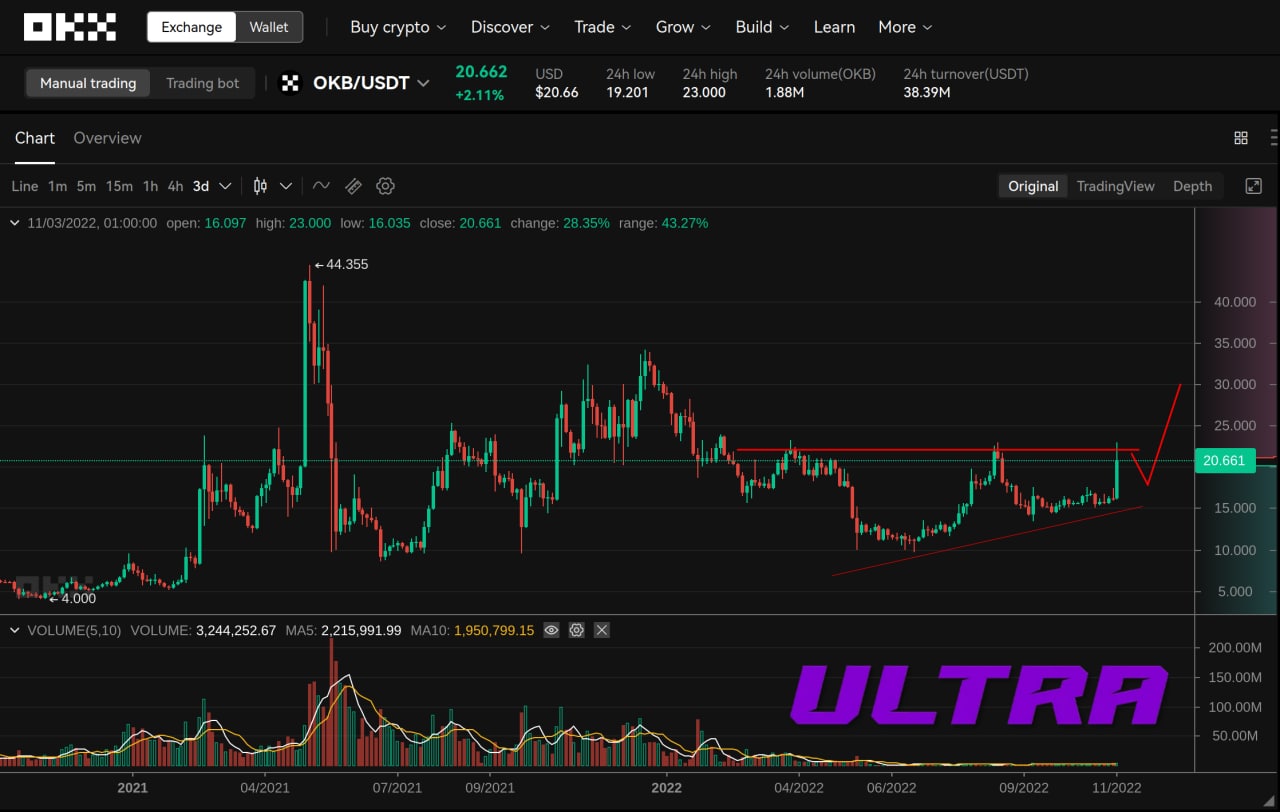Screen dimensions: 1280x812
Task: Switch chart view to Depth
Action: [1192, 186]
